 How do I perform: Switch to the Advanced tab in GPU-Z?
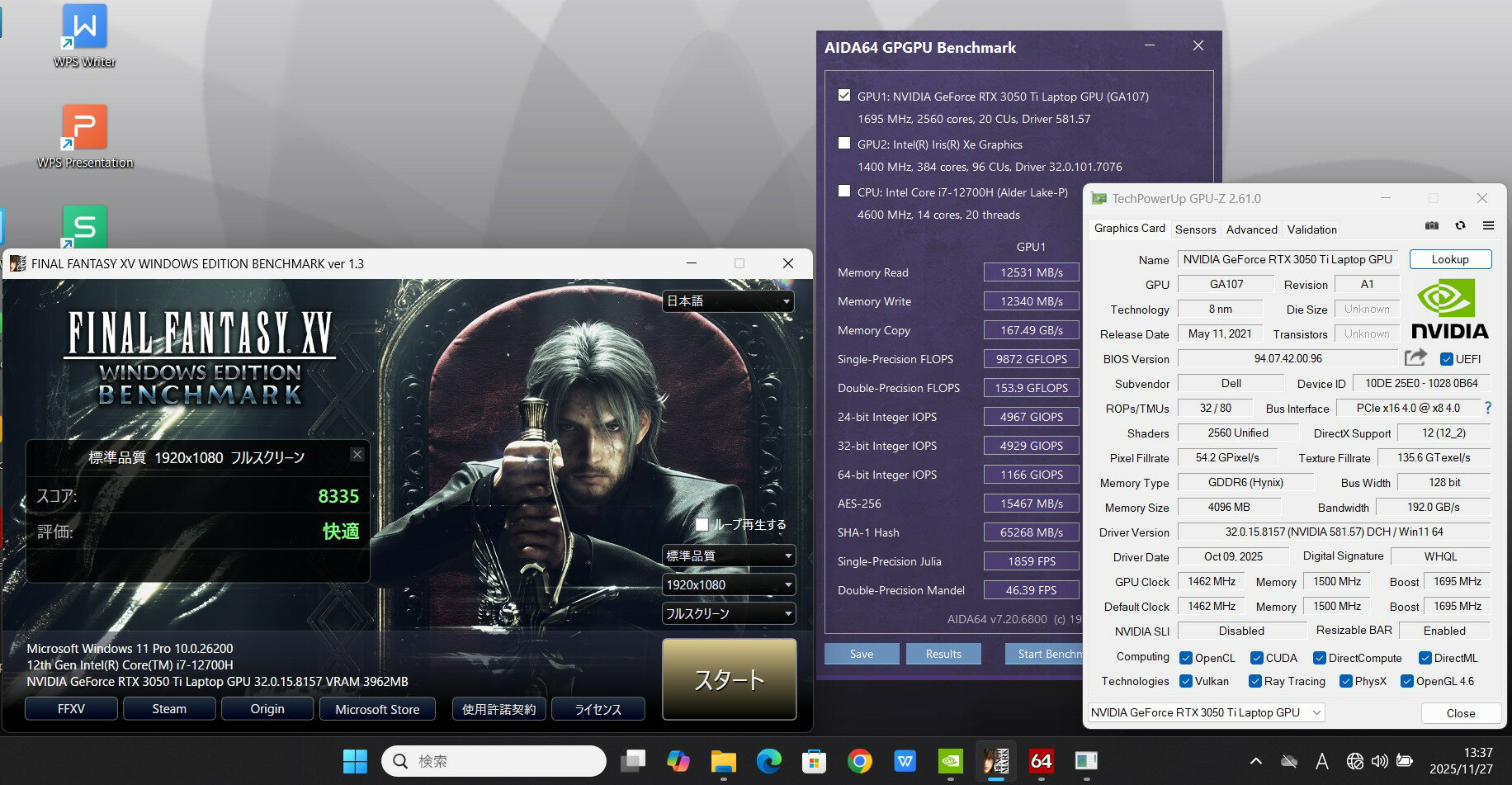click(x=1251, y=229)
